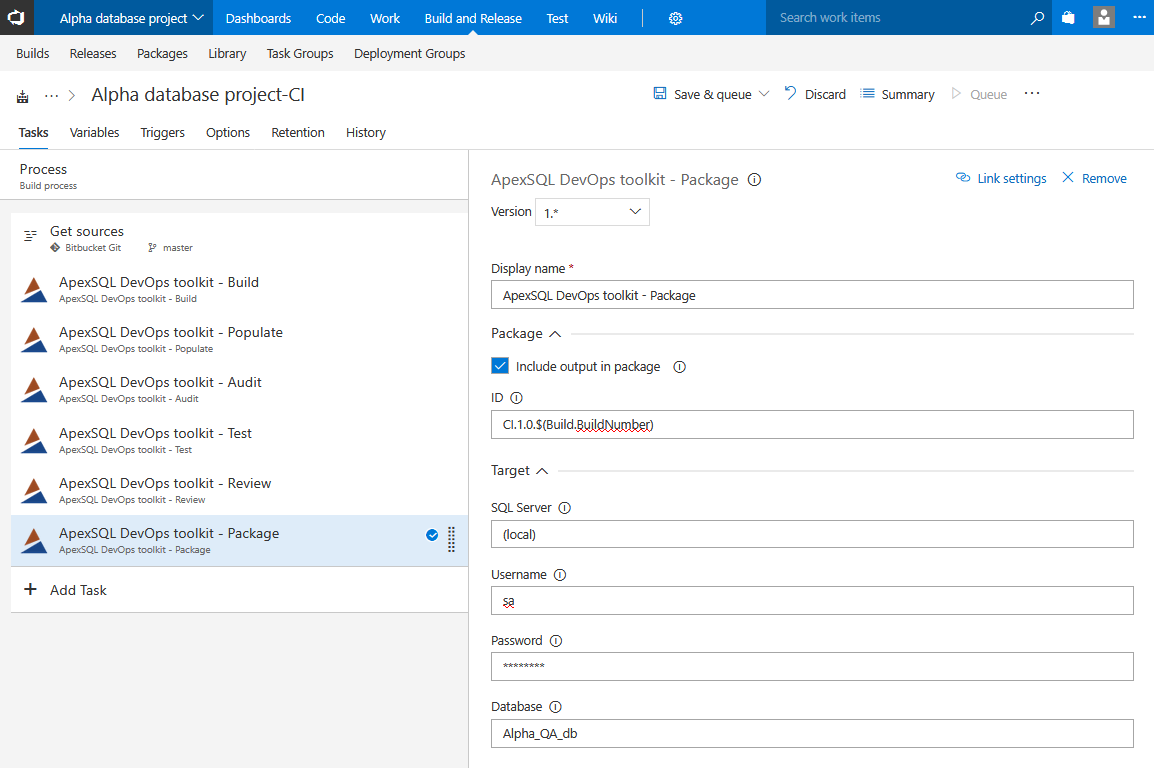Open the marketplace shopping bag icon
This screenshot has height=768, width=1154.
tap(1068, 18)
